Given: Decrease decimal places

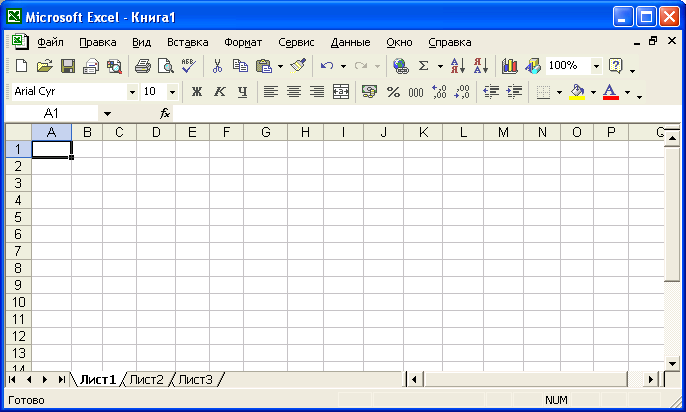Looking at the screenshot, I should [x=462, y=92].
